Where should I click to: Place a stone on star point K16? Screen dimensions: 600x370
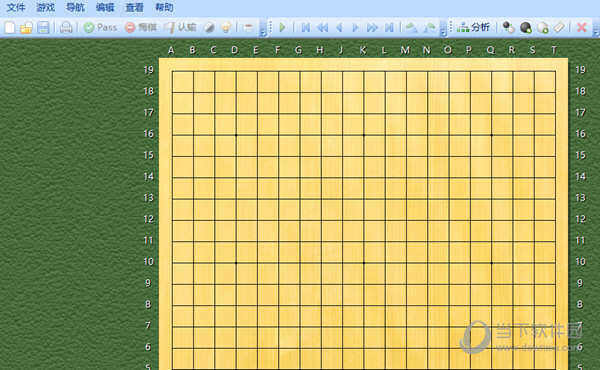click(x=364, y=135)
